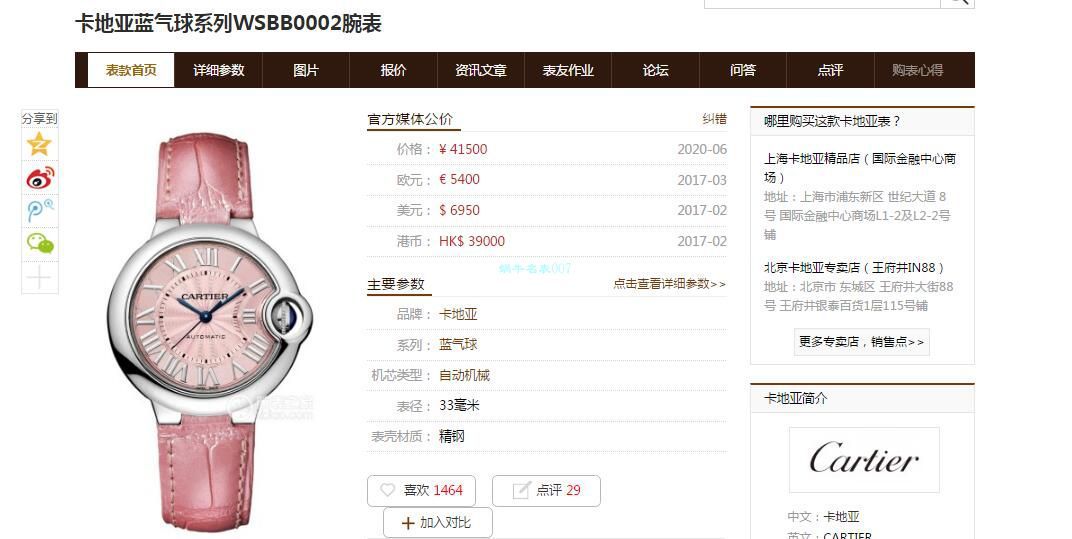The height and width of the screenshot is (539, 1072).
Task: Click the search input field at top
Action: click(x=822, y=3)
